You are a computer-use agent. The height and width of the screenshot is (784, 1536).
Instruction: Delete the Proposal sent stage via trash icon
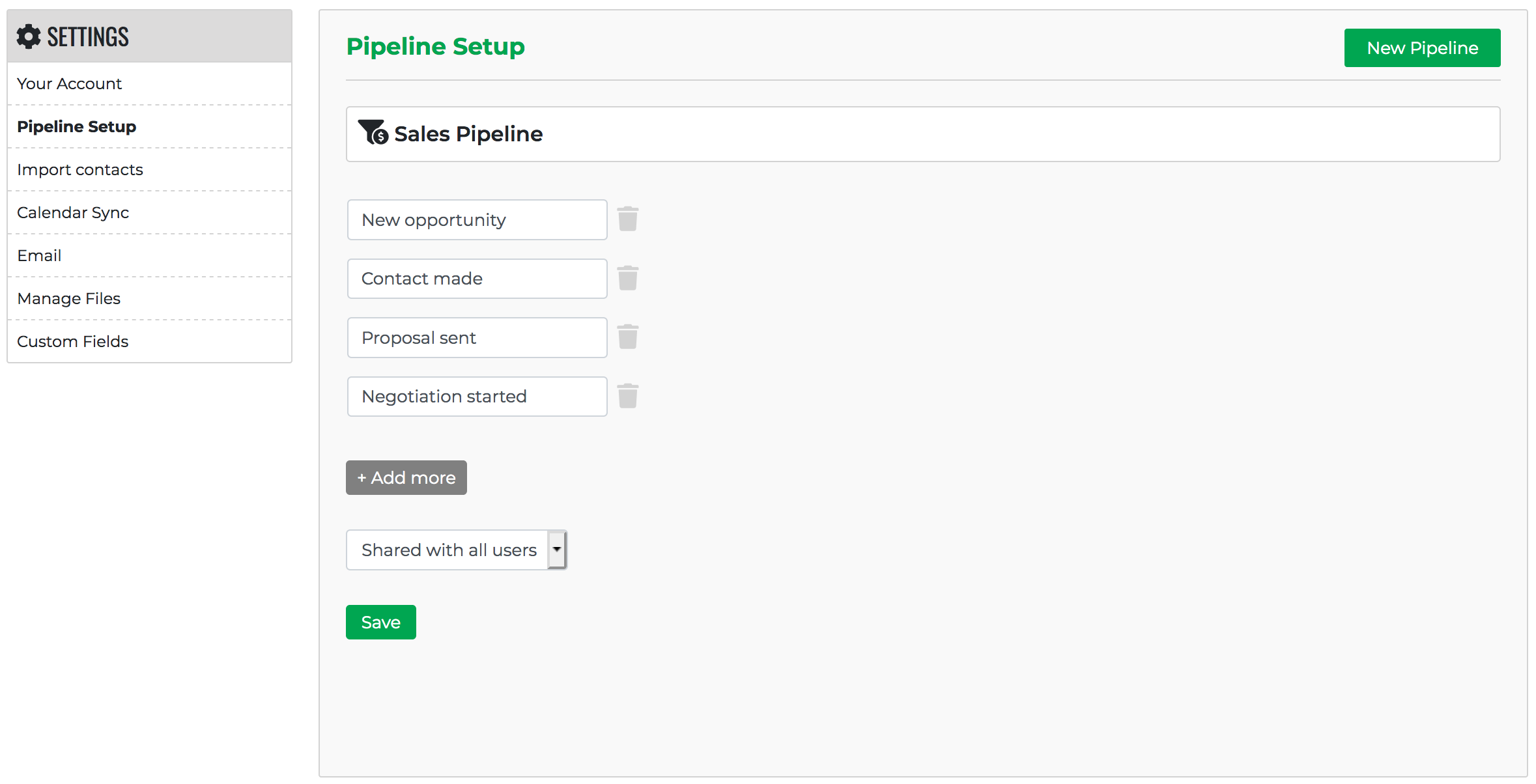pyautogui.click(x=627, y=337)
